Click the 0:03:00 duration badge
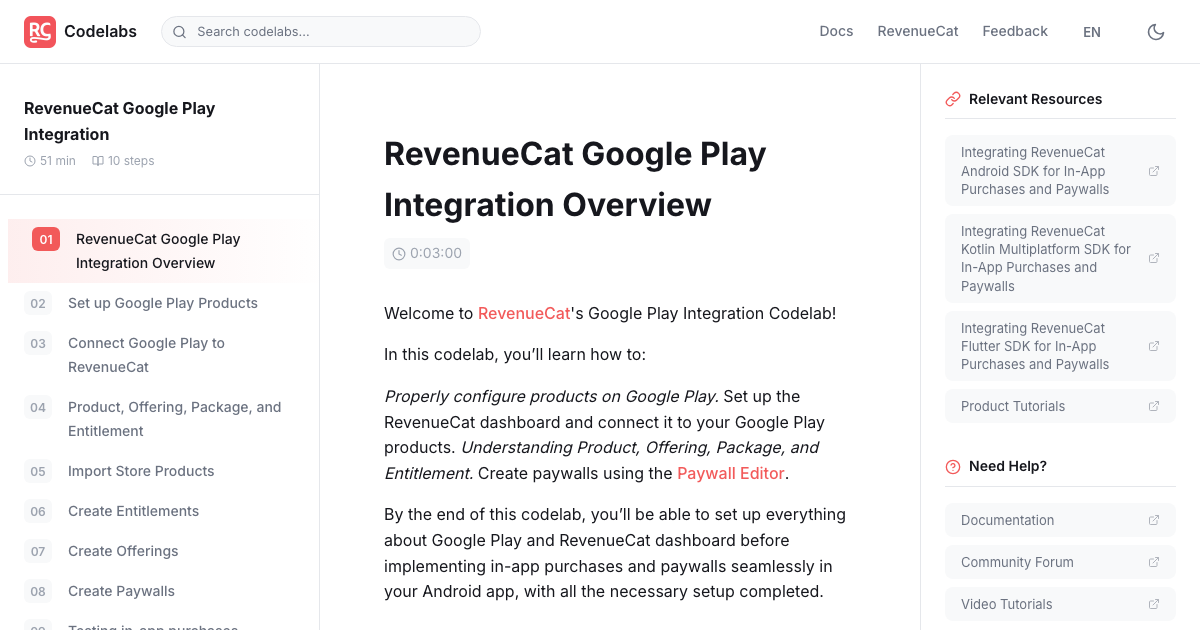Viewport: 1200px width, 630px height. click(x=427, y=253)
